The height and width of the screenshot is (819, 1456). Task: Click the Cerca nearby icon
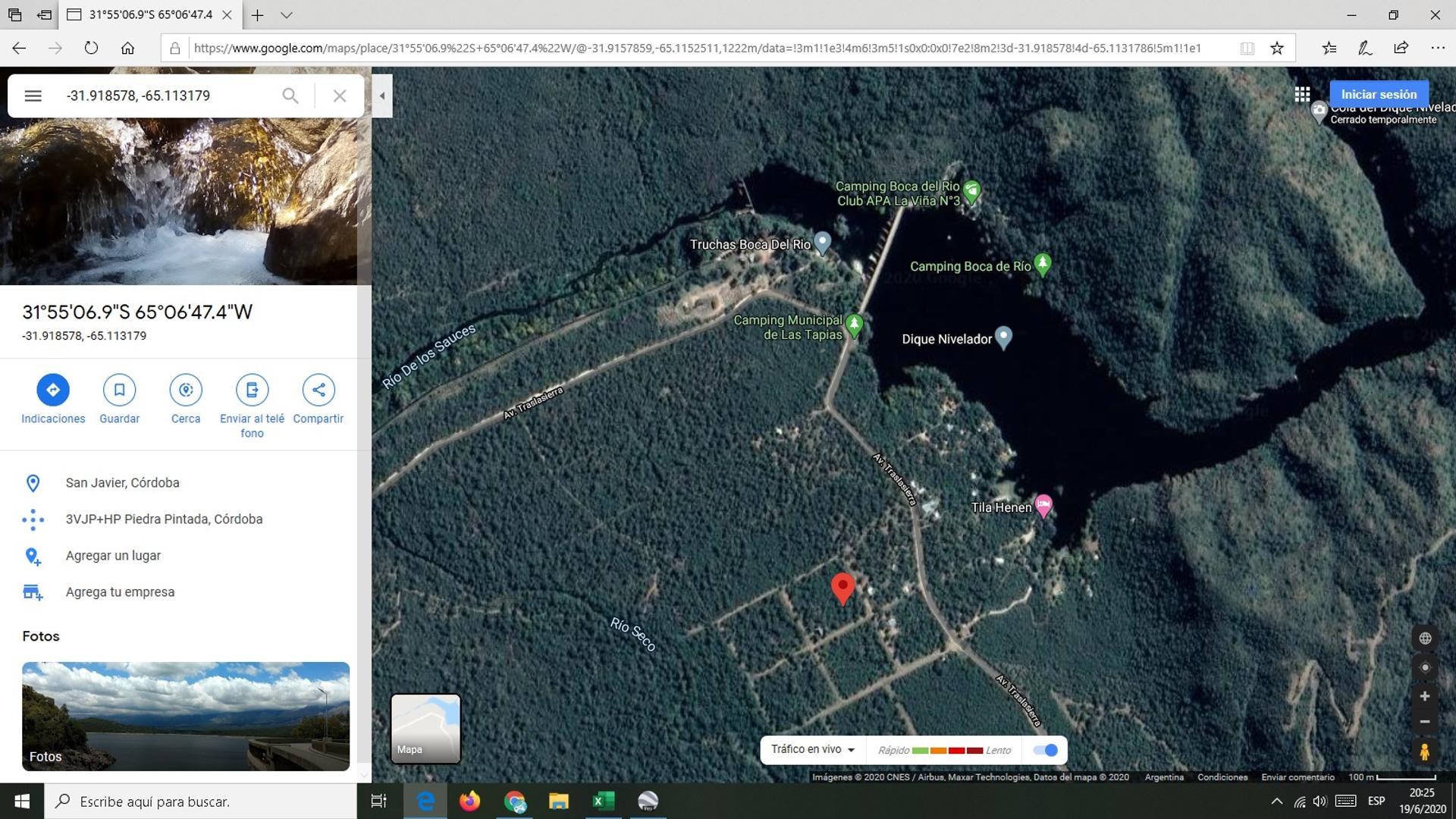tap(186, 390)
